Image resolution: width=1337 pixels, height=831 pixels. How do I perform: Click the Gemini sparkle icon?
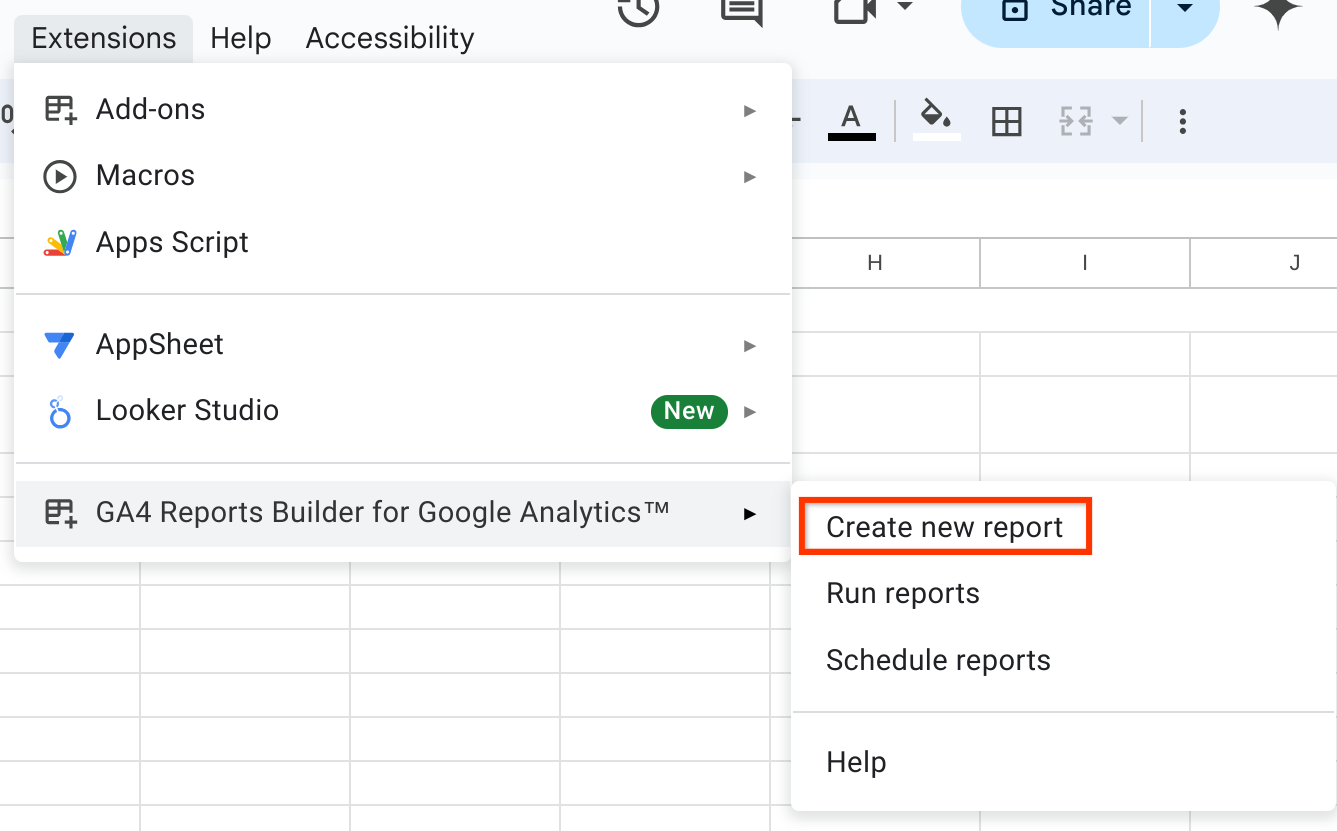[x=1279, y=12]
